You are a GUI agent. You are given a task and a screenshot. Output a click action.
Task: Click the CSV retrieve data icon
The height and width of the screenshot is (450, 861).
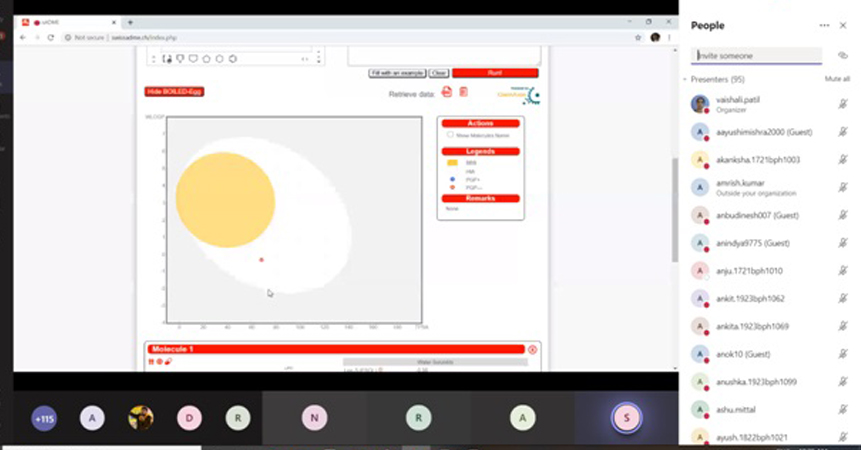click(x=463, y=93)
